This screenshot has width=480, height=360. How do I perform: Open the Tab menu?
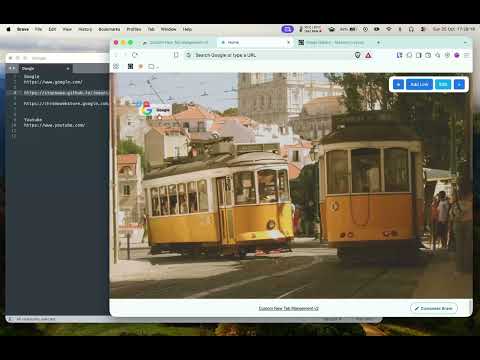coord(151,29)
